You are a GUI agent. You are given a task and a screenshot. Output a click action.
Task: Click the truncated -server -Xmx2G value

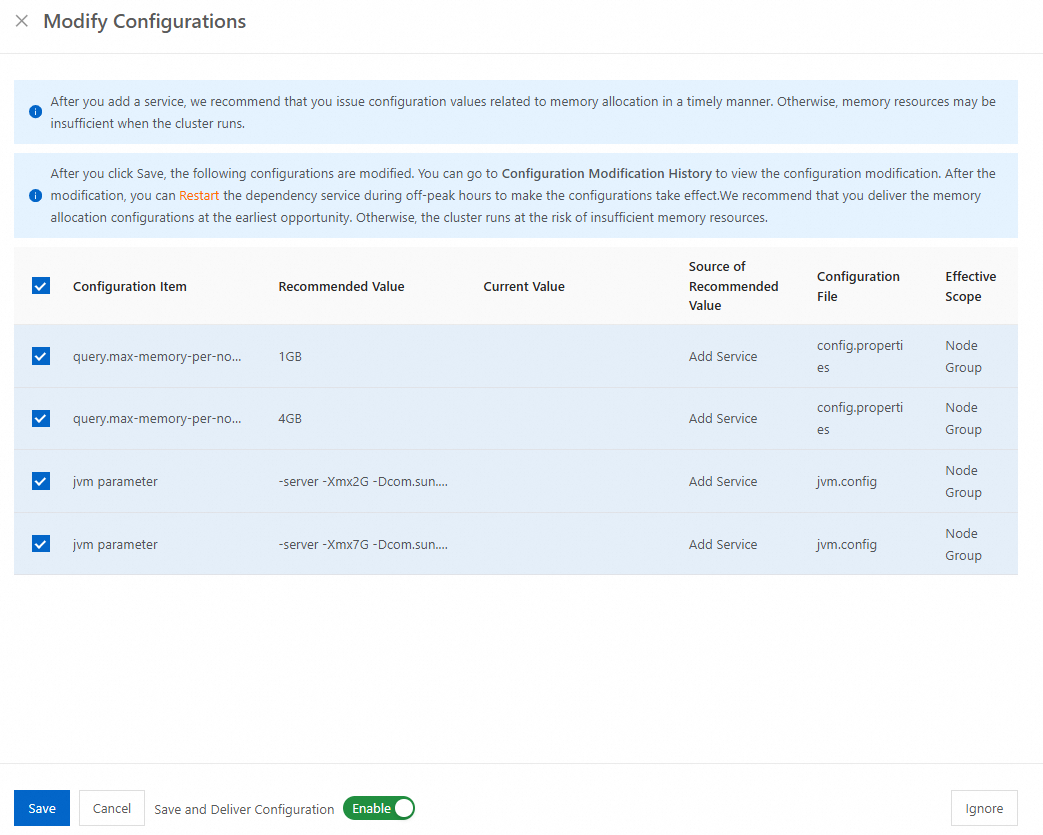tap(363, 481)
